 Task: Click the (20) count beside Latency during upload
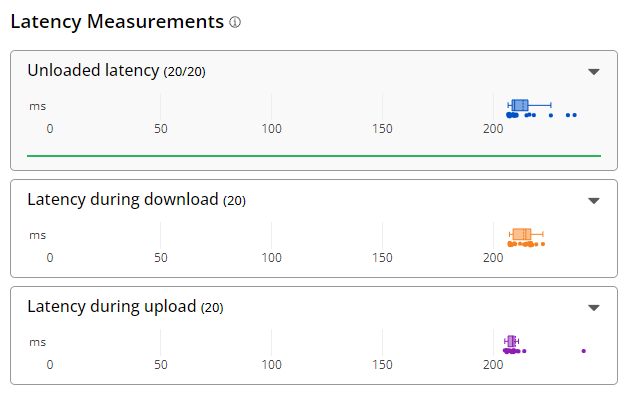pyautogui.click(x=213, y=308)
